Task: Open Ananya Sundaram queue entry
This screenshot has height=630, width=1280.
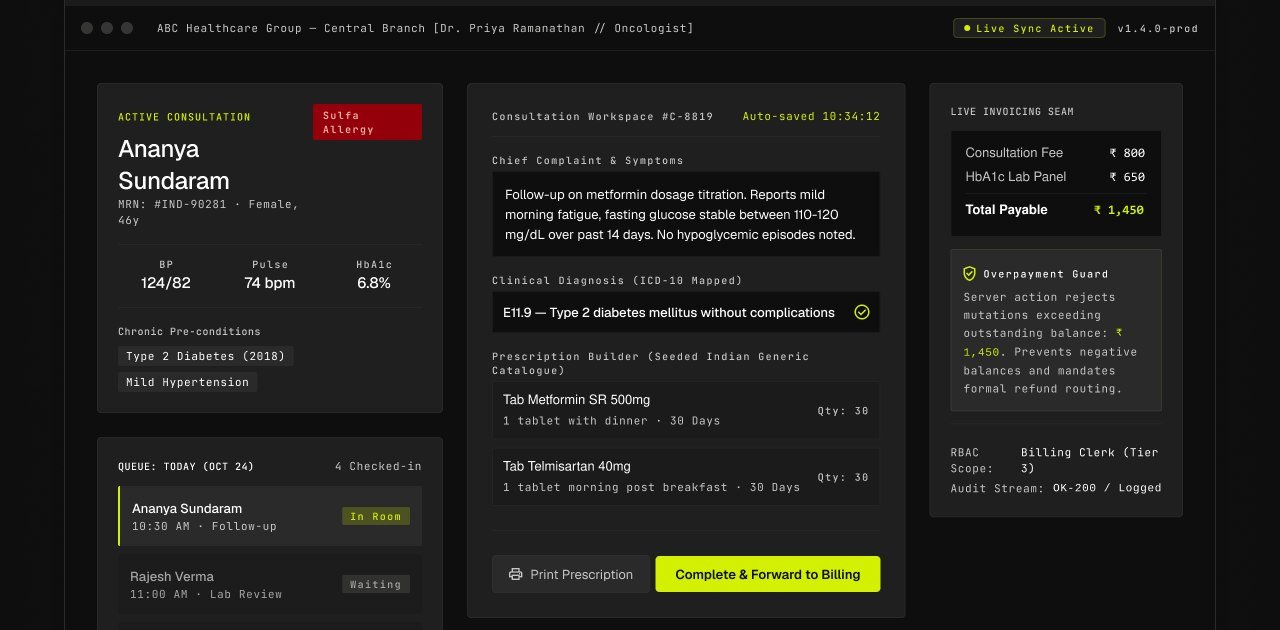Action: (270, 516)
